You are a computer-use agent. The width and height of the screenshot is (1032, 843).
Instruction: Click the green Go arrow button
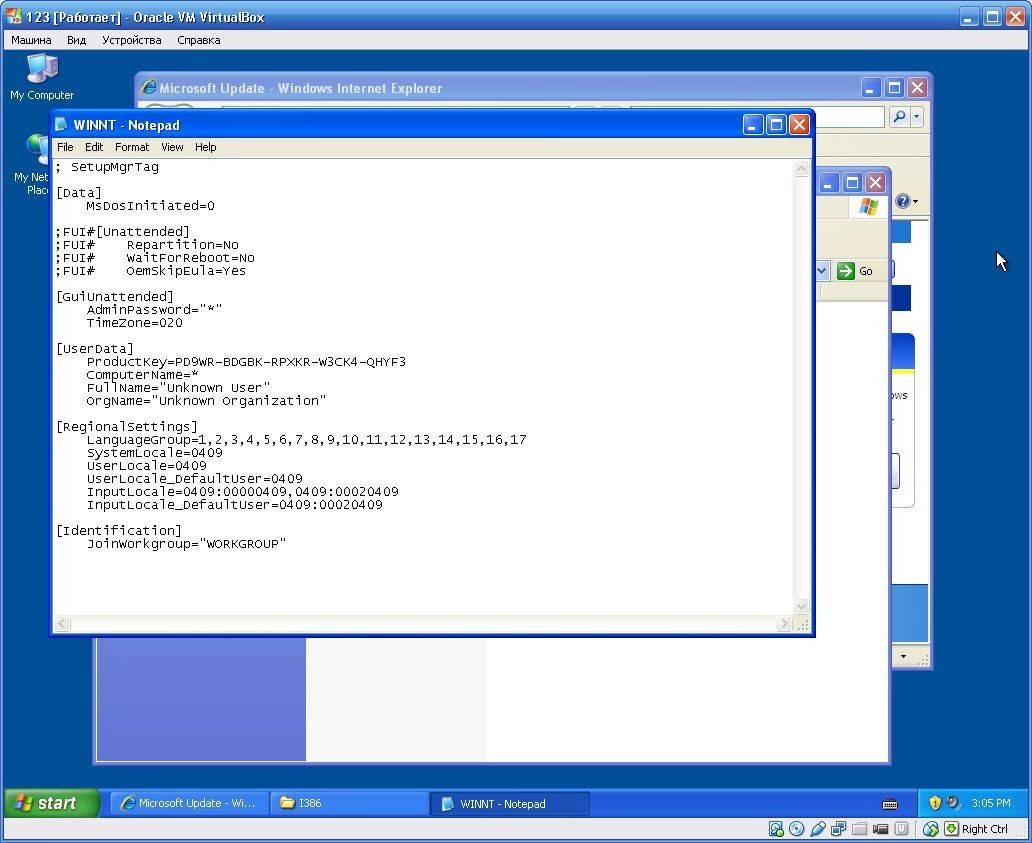click(x=846, y=270)
